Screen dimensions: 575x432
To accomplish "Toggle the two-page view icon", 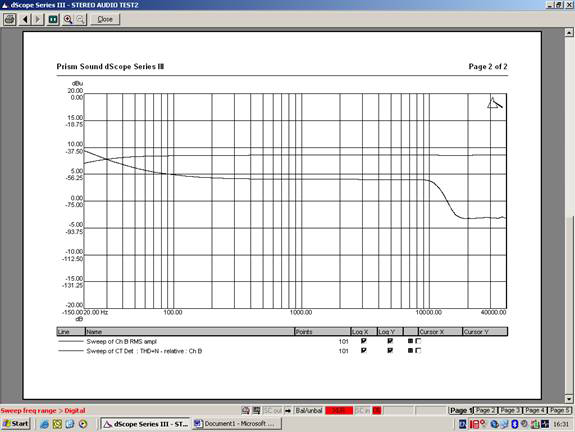I will 53,19.
